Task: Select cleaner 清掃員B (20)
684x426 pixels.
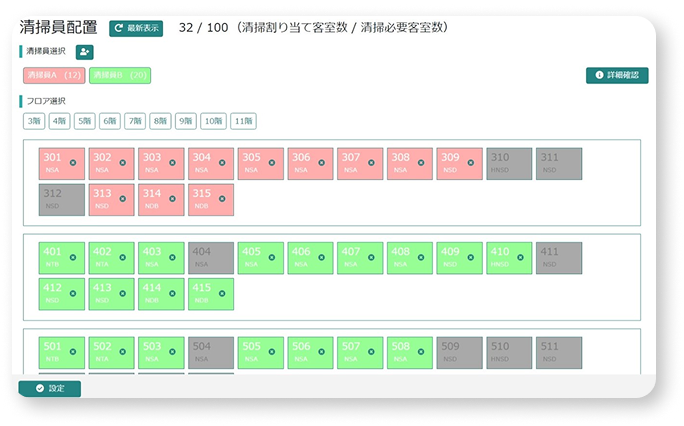Action: (x=120, y=75)
